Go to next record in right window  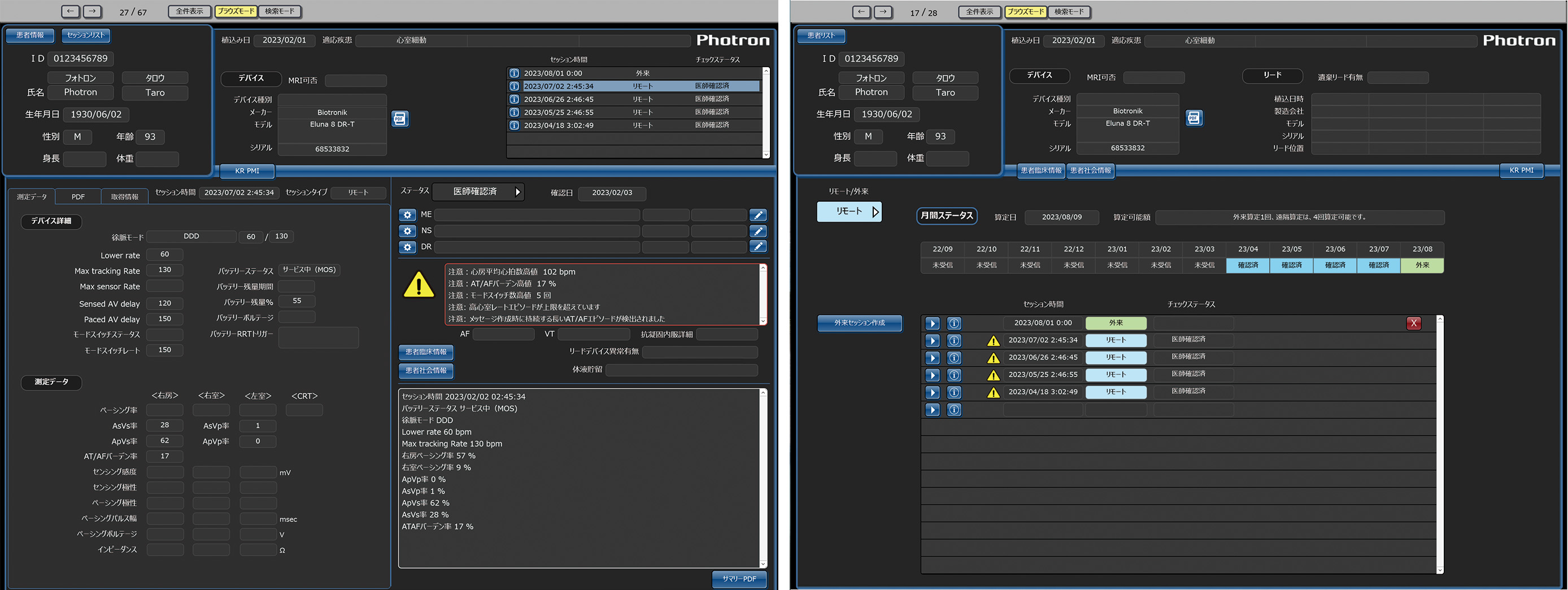(x=883, y=11)
